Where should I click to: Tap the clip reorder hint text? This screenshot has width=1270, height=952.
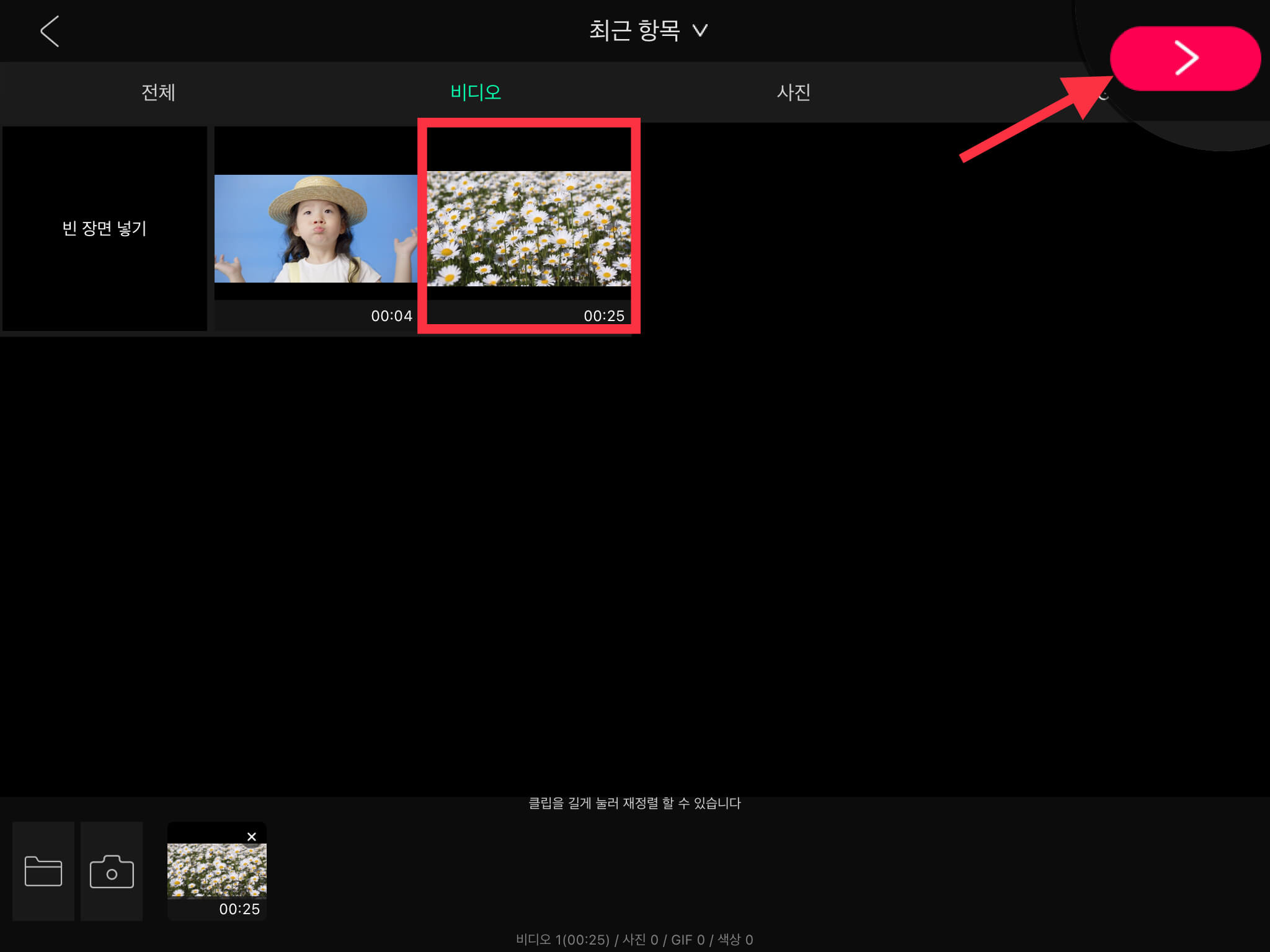pyautogui.click(x=634, y=803)
